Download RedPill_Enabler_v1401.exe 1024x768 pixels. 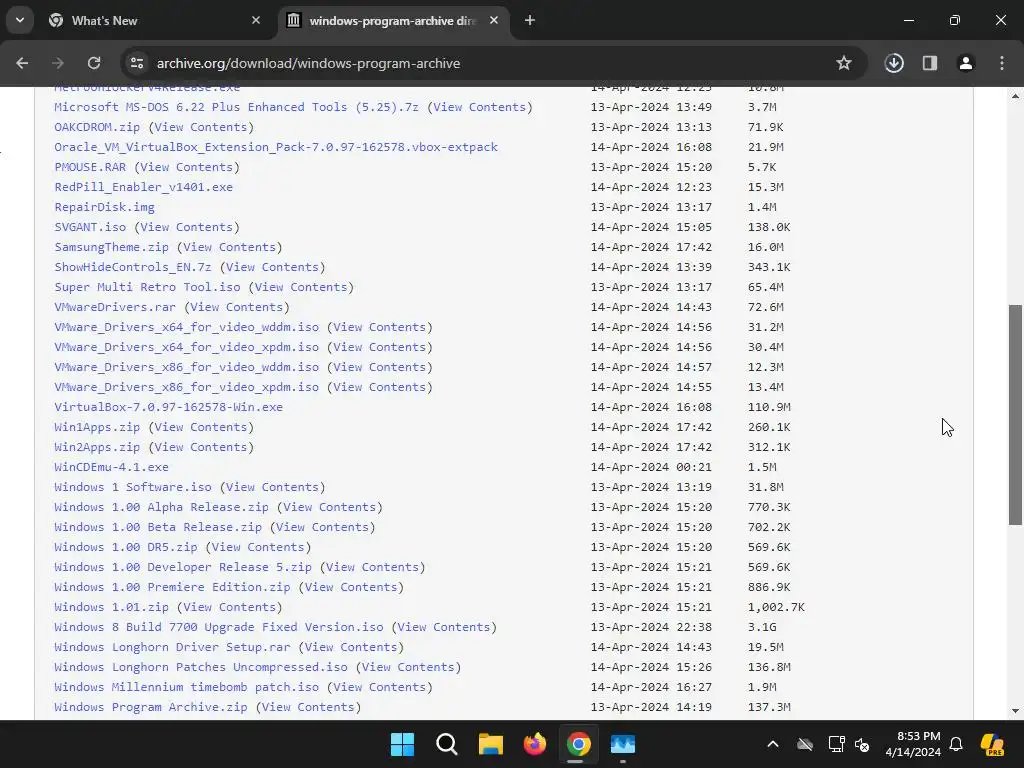(144, 187)
